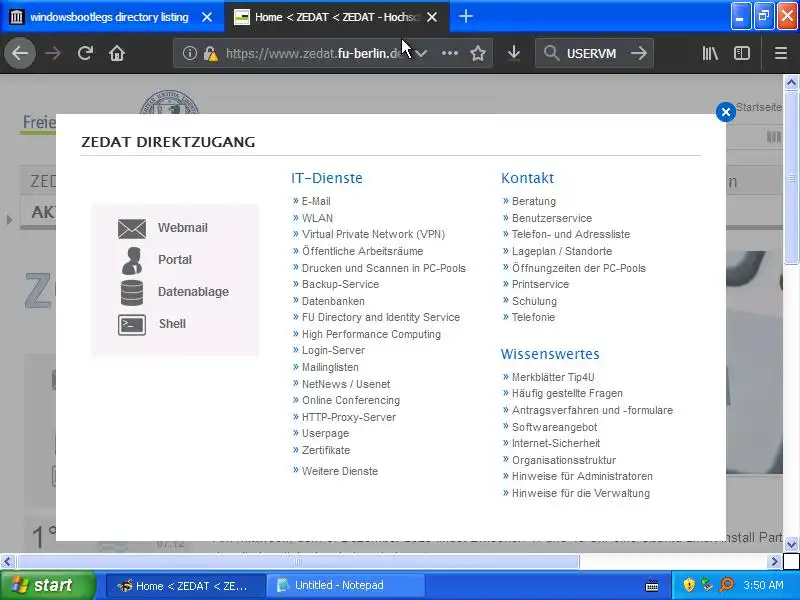Click the Portal person icon
This screenshot has height=600, width=800.
[132, 260]
